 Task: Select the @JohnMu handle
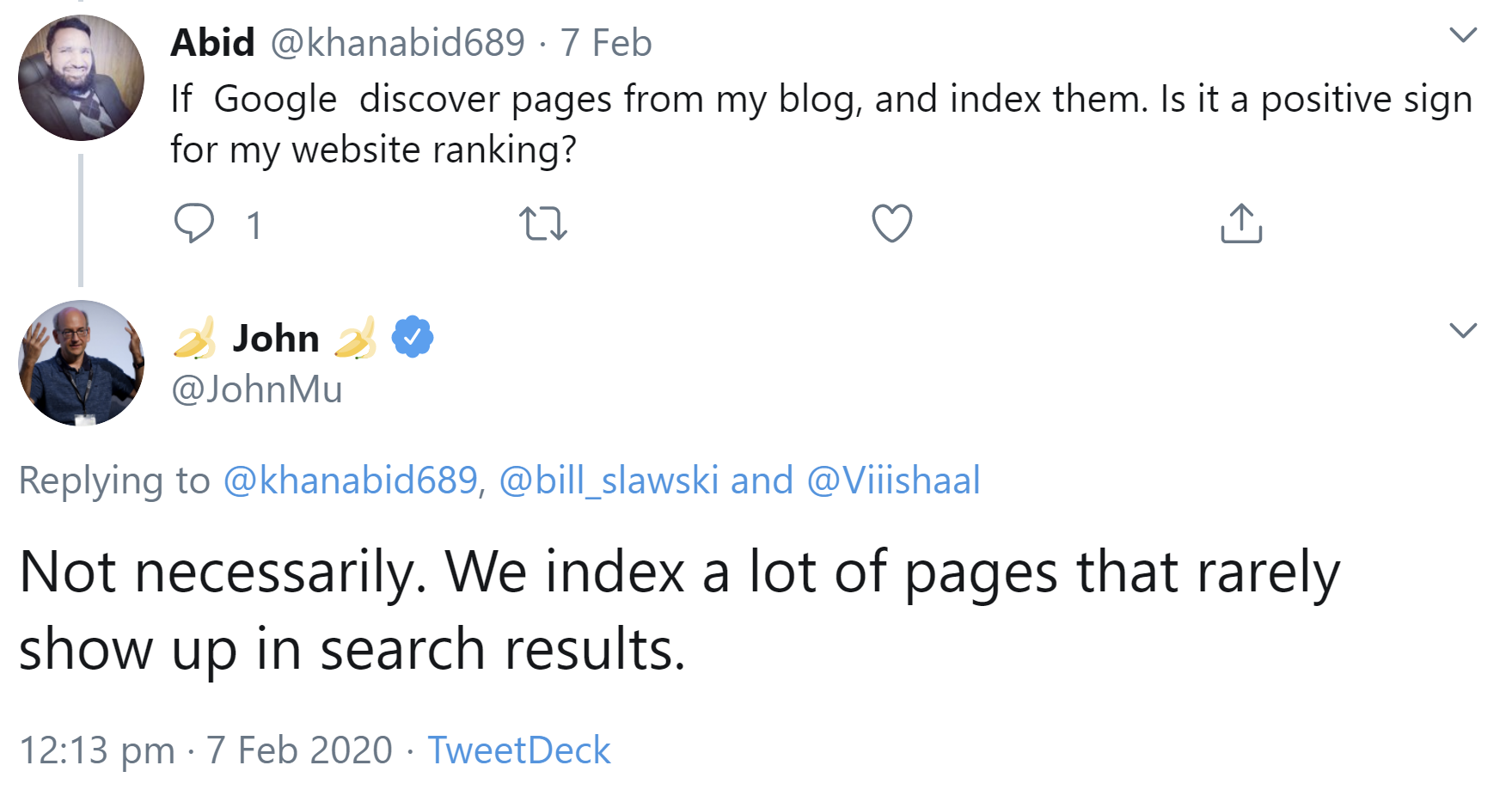tap(255, 389)
